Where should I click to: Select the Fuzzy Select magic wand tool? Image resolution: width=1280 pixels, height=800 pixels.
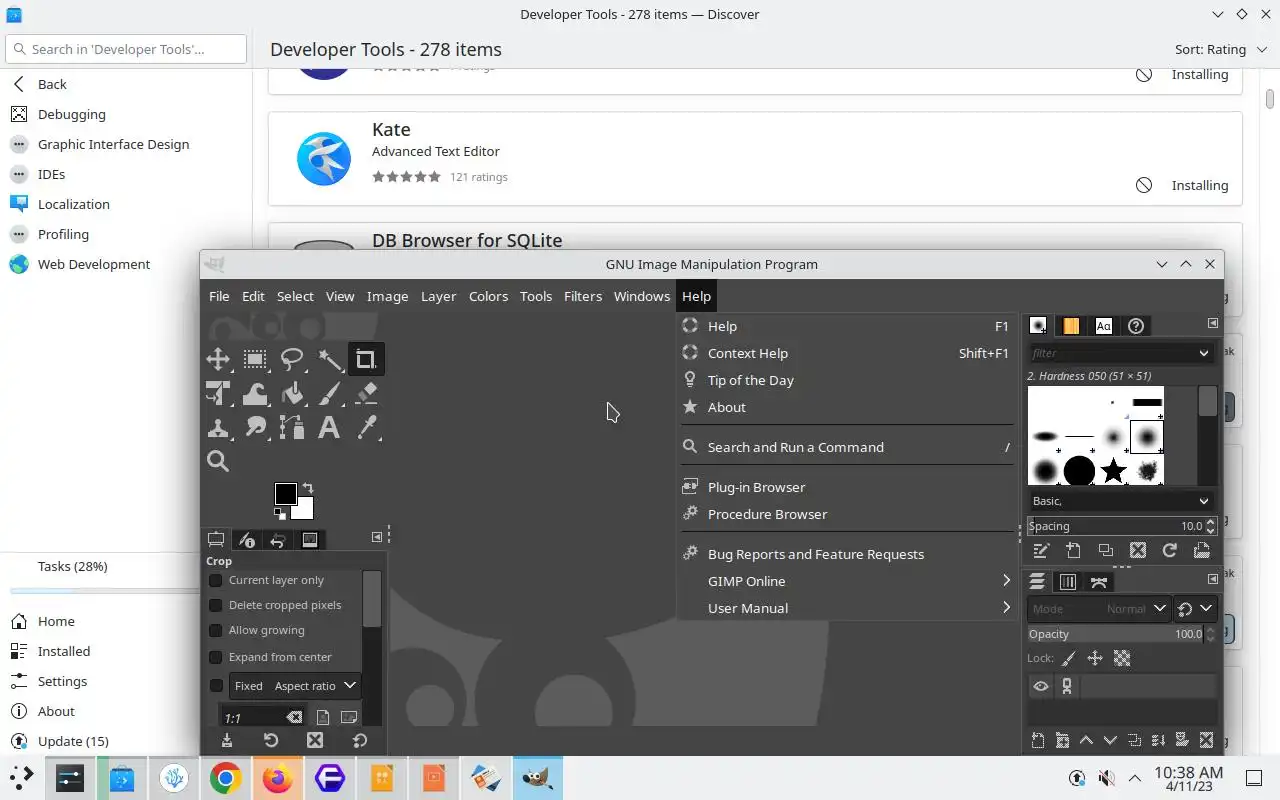329,359
